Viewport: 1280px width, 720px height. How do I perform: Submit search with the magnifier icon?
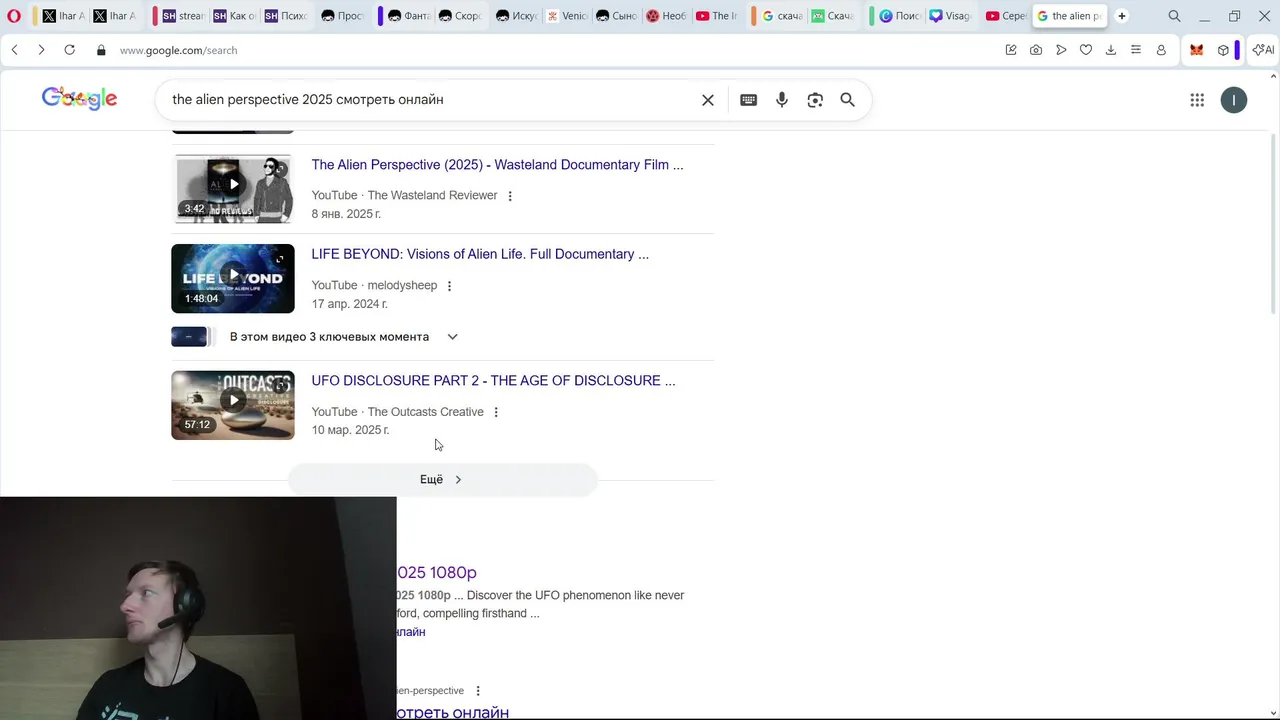848,100
